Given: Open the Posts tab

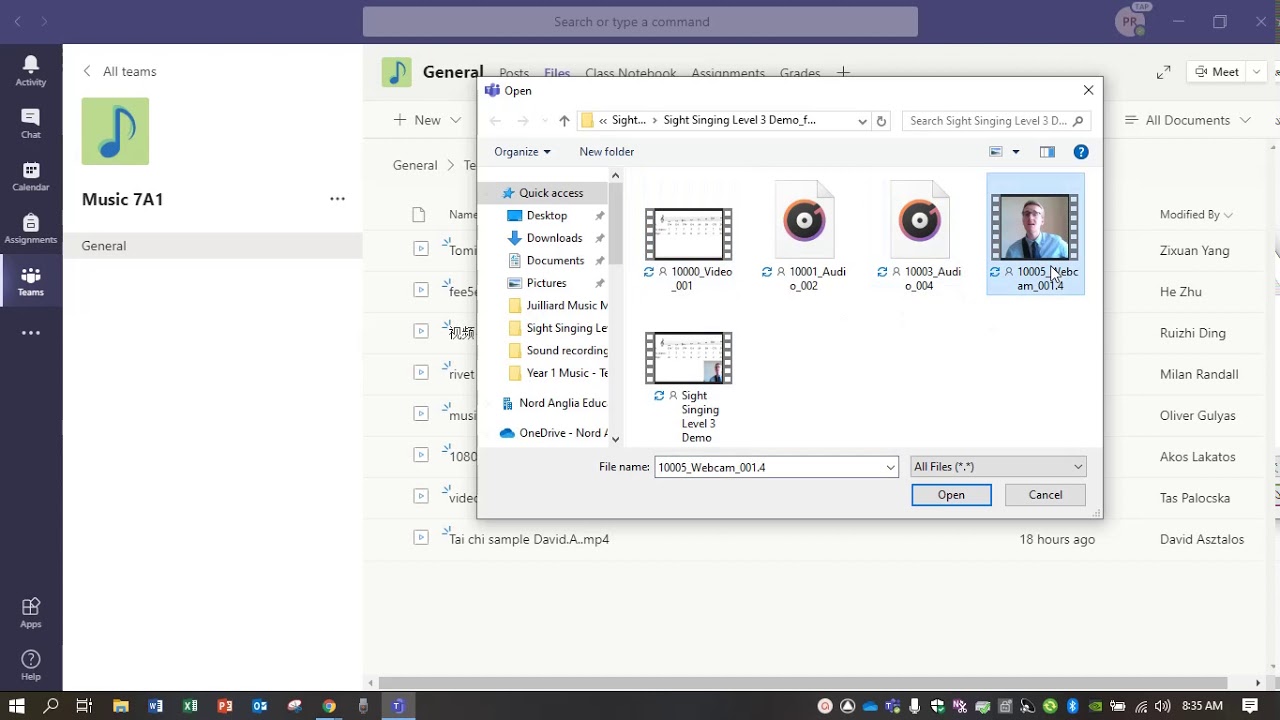Looking at the screenshot, I should point(514,73).
